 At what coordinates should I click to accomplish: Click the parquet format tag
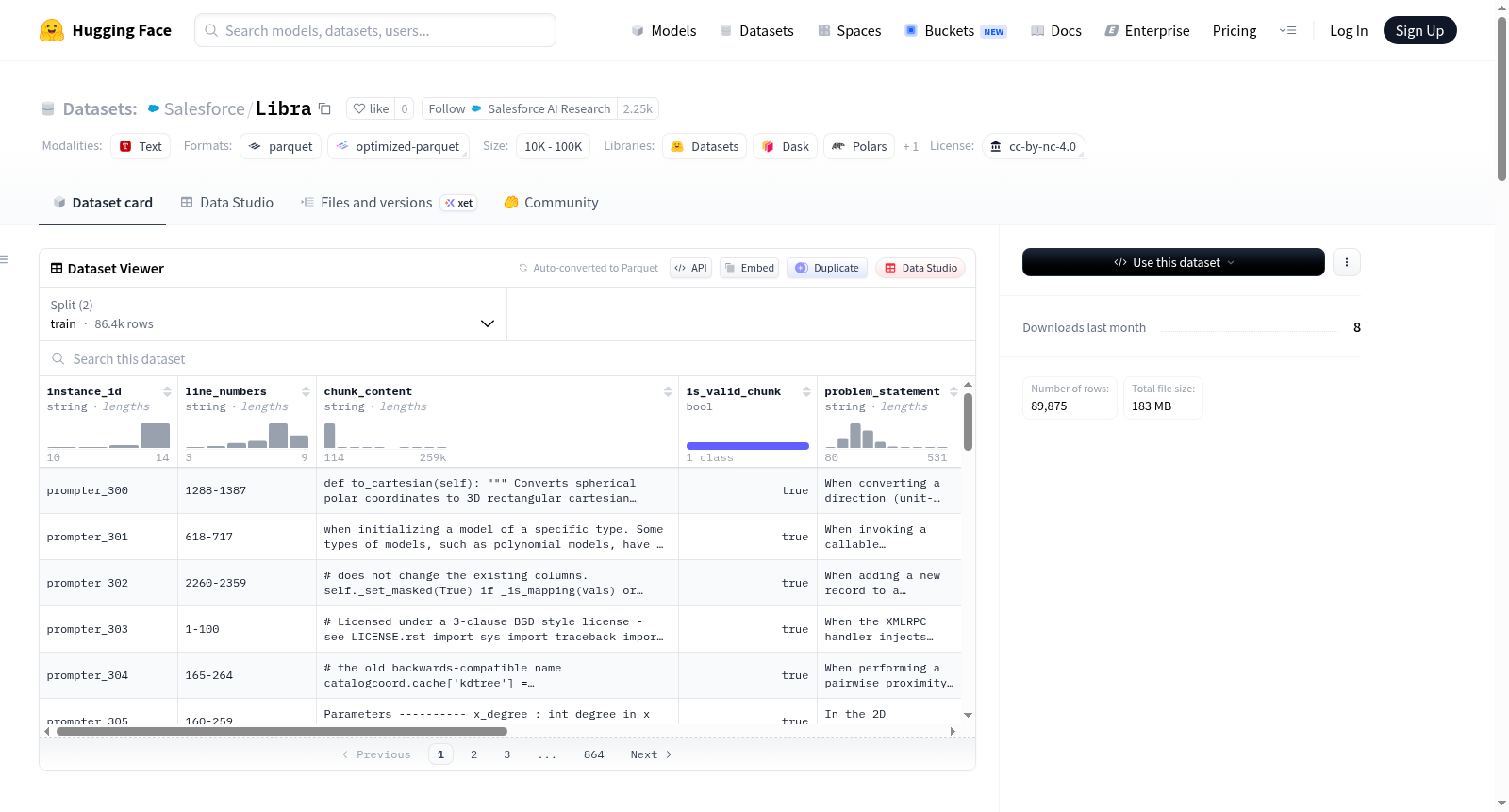click(x=281, y=146)
